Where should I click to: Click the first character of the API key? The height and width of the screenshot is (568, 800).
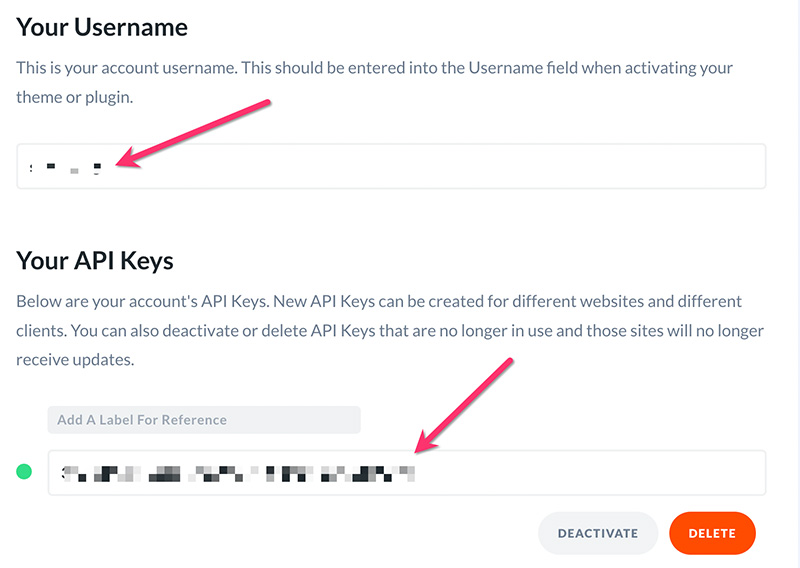64,471
